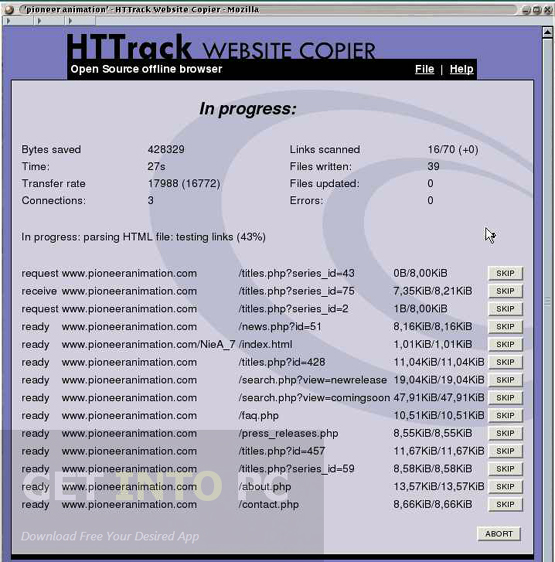The width and height of the screenshot is (555, 562).
Task: Skip the titles.php?id=428 download
Action: (x=505, y=362)
